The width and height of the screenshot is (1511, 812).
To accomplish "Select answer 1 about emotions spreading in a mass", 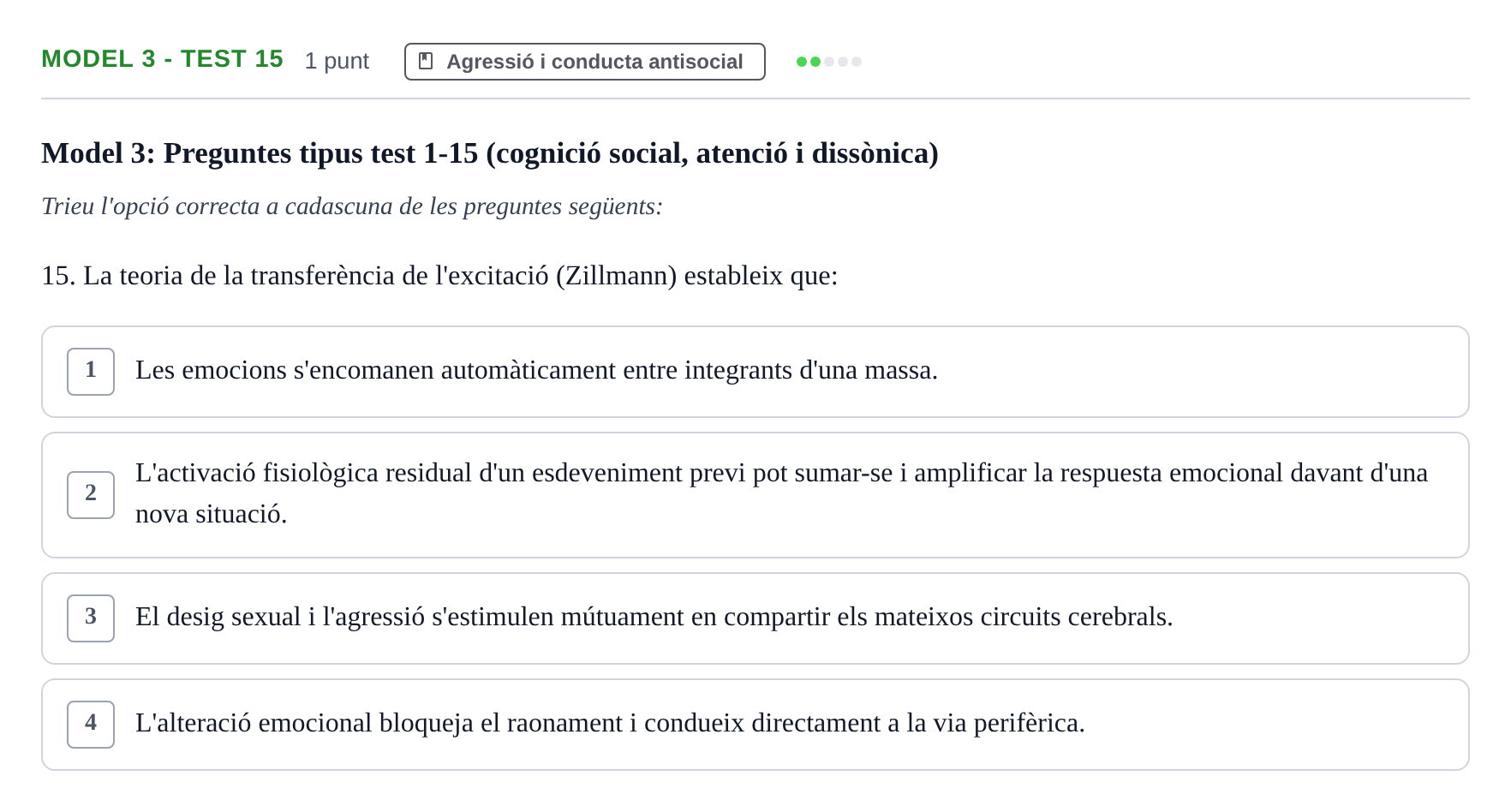I will tap(755, 372).
